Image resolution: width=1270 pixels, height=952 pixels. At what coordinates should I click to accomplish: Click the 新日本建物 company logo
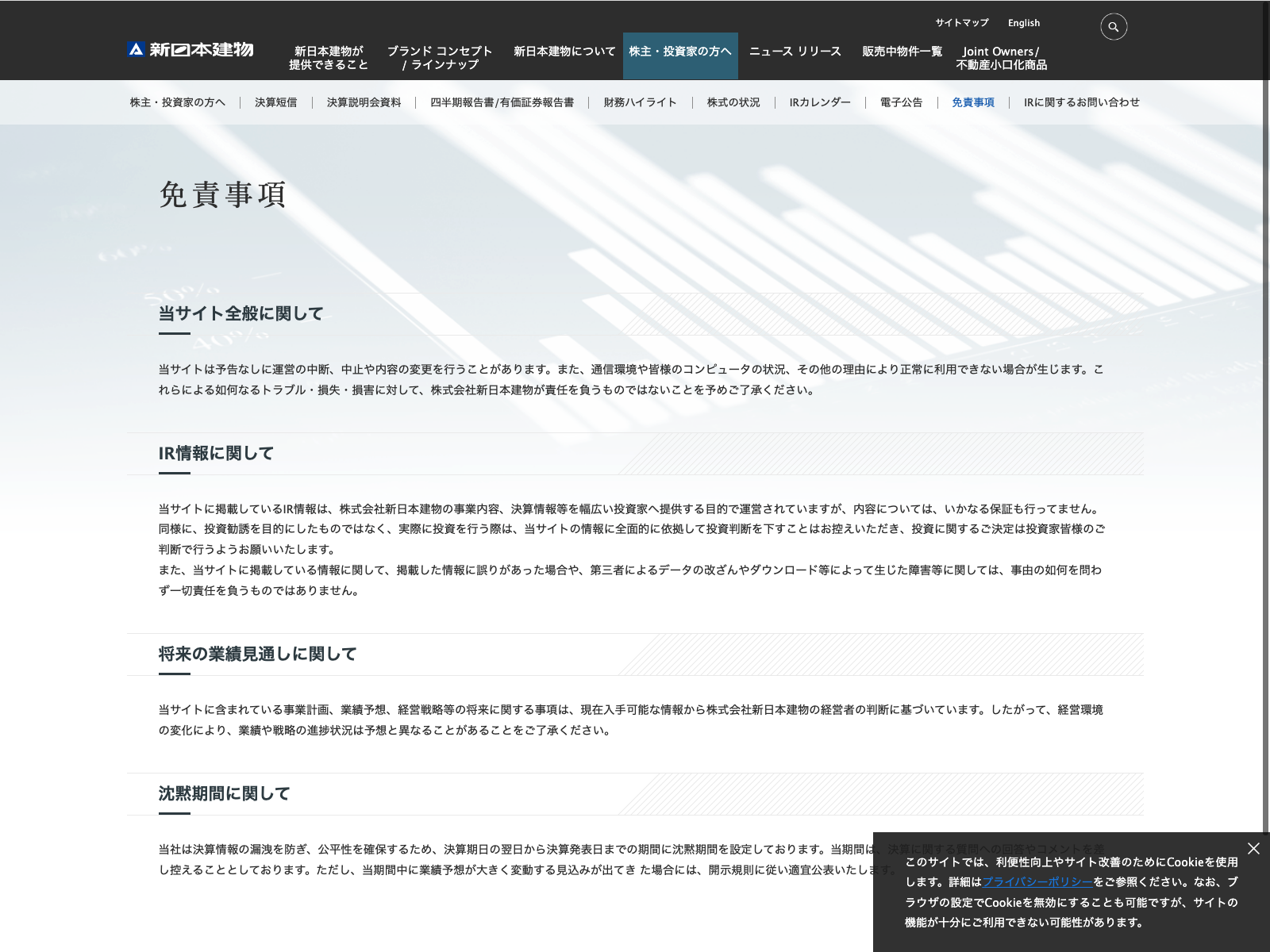point(190,49)
